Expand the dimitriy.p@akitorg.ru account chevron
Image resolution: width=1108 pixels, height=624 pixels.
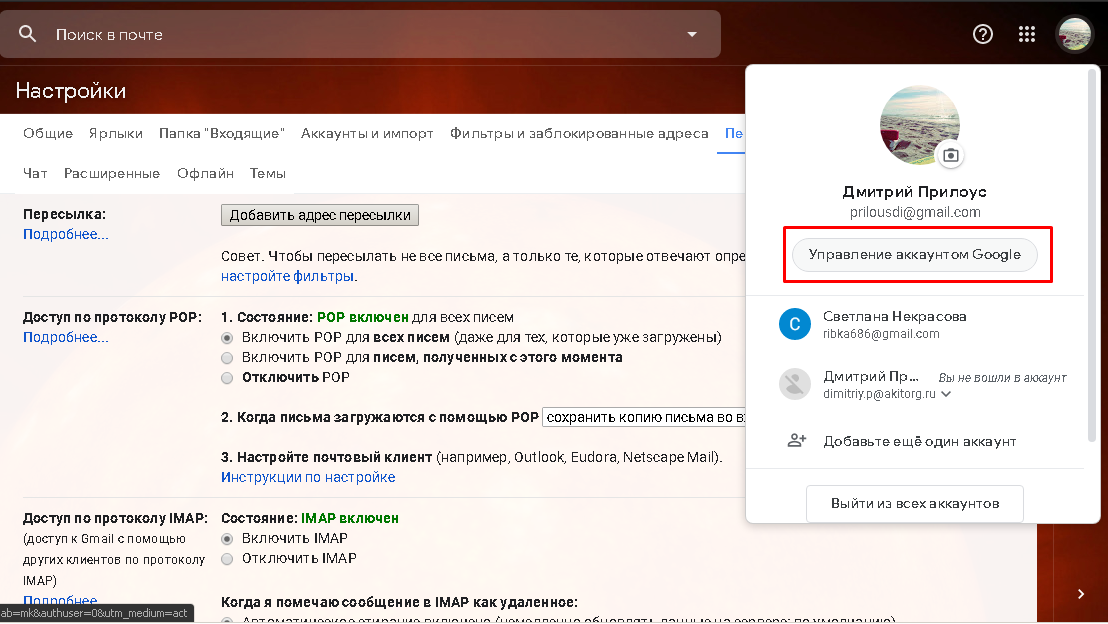pyautogui.click(x=946, y=394)
